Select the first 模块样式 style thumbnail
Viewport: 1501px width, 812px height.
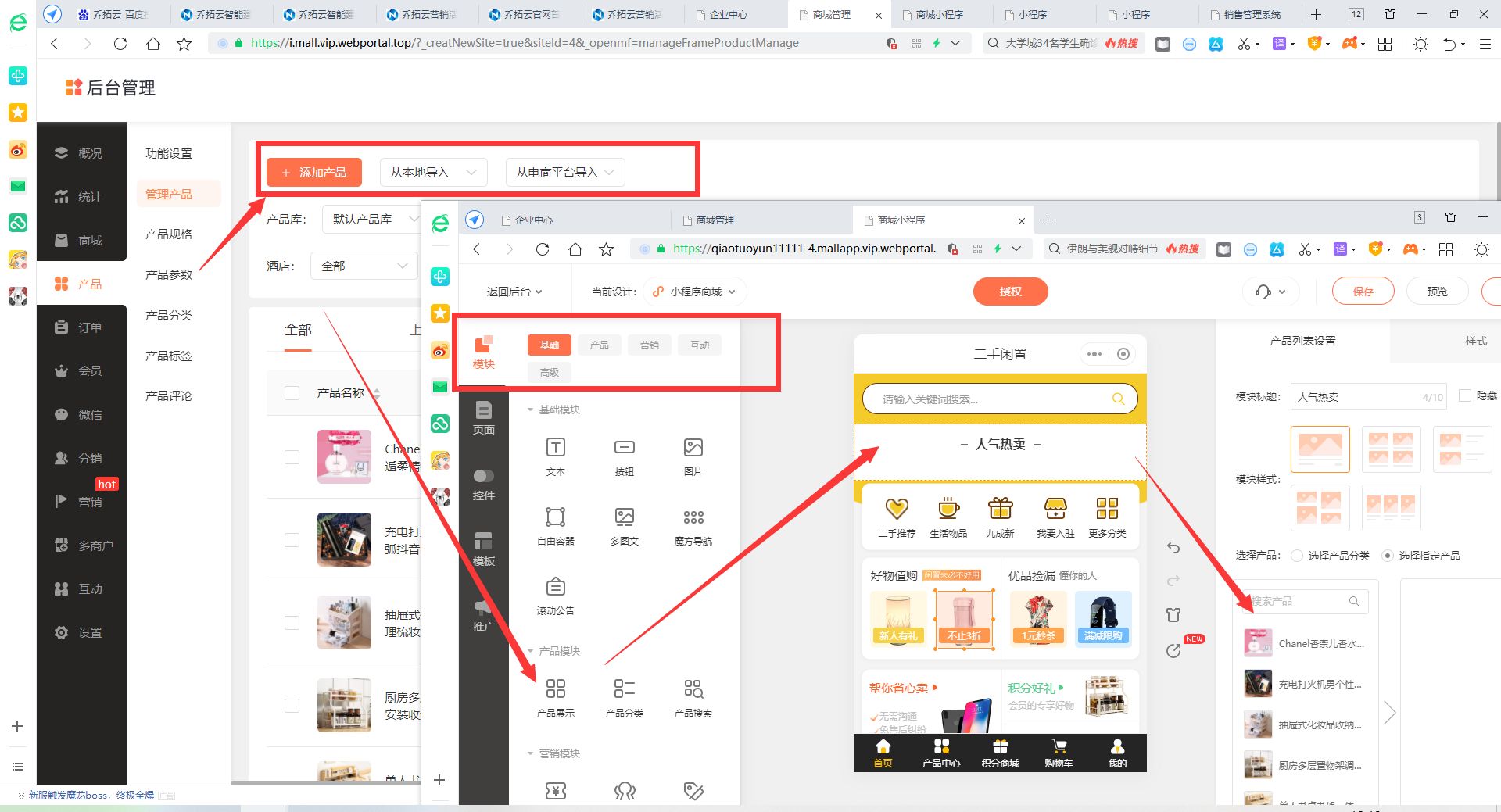tap(1320, 449)
